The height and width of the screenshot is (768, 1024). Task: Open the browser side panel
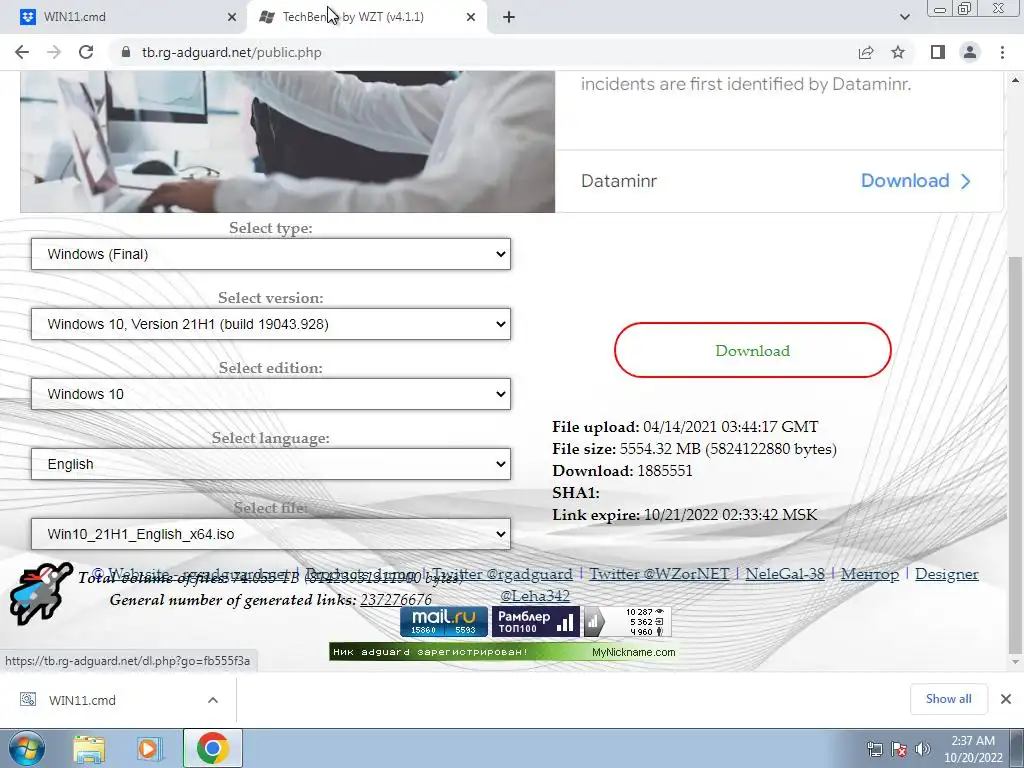point(938,52)
